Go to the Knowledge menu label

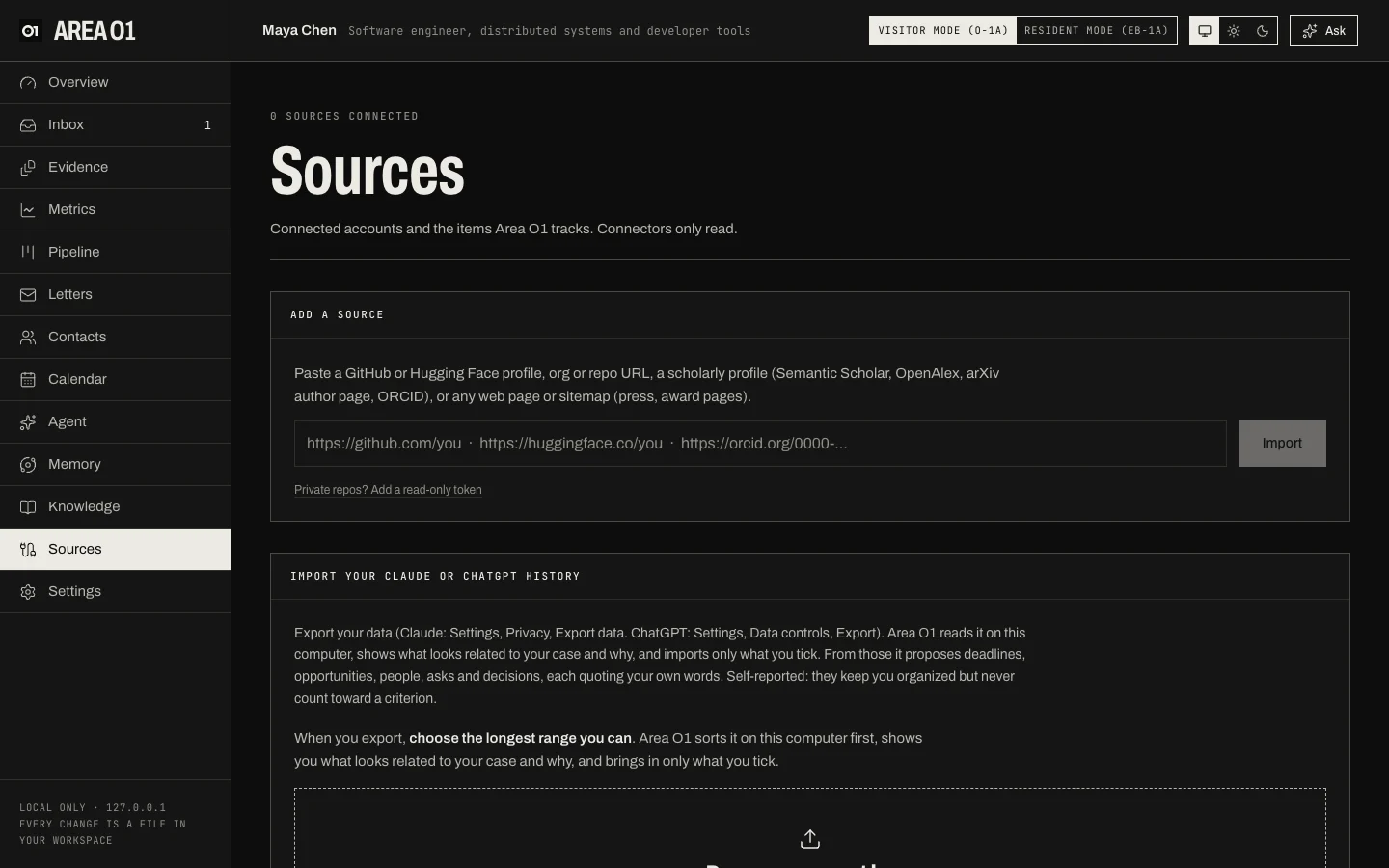(x=84, y=507)
